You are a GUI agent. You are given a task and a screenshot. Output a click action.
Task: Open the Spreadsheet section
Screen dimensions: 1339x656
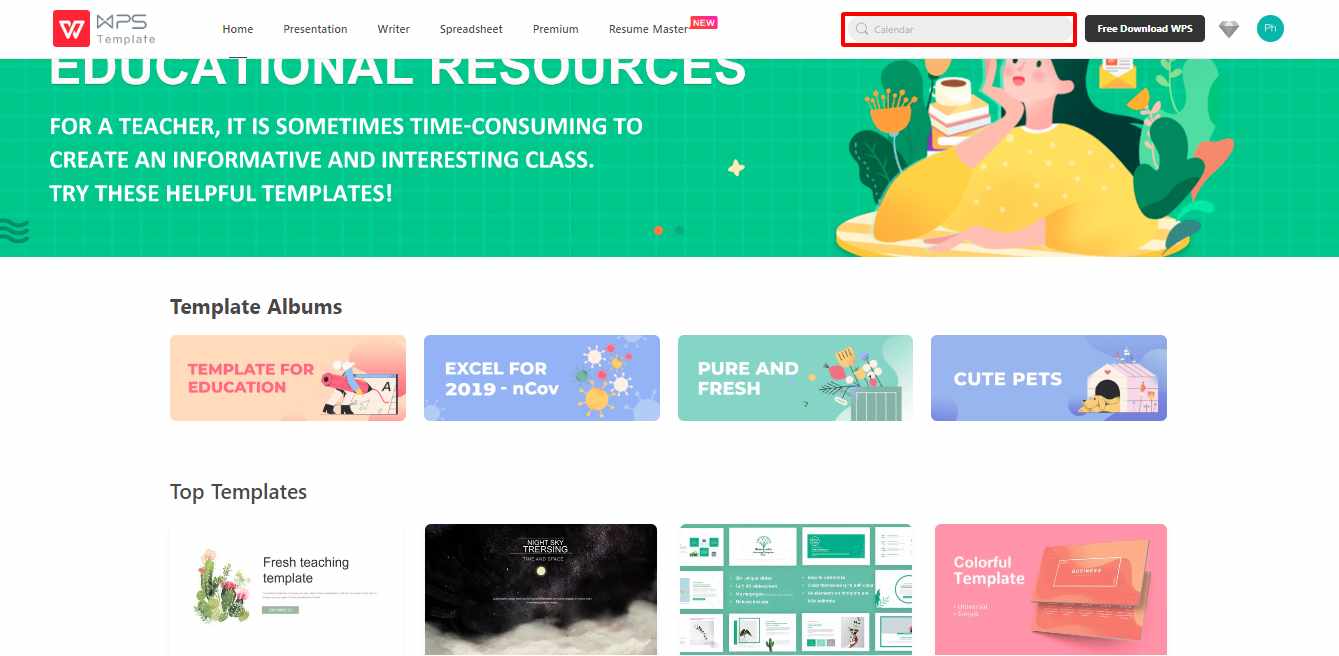click(471, 29)
